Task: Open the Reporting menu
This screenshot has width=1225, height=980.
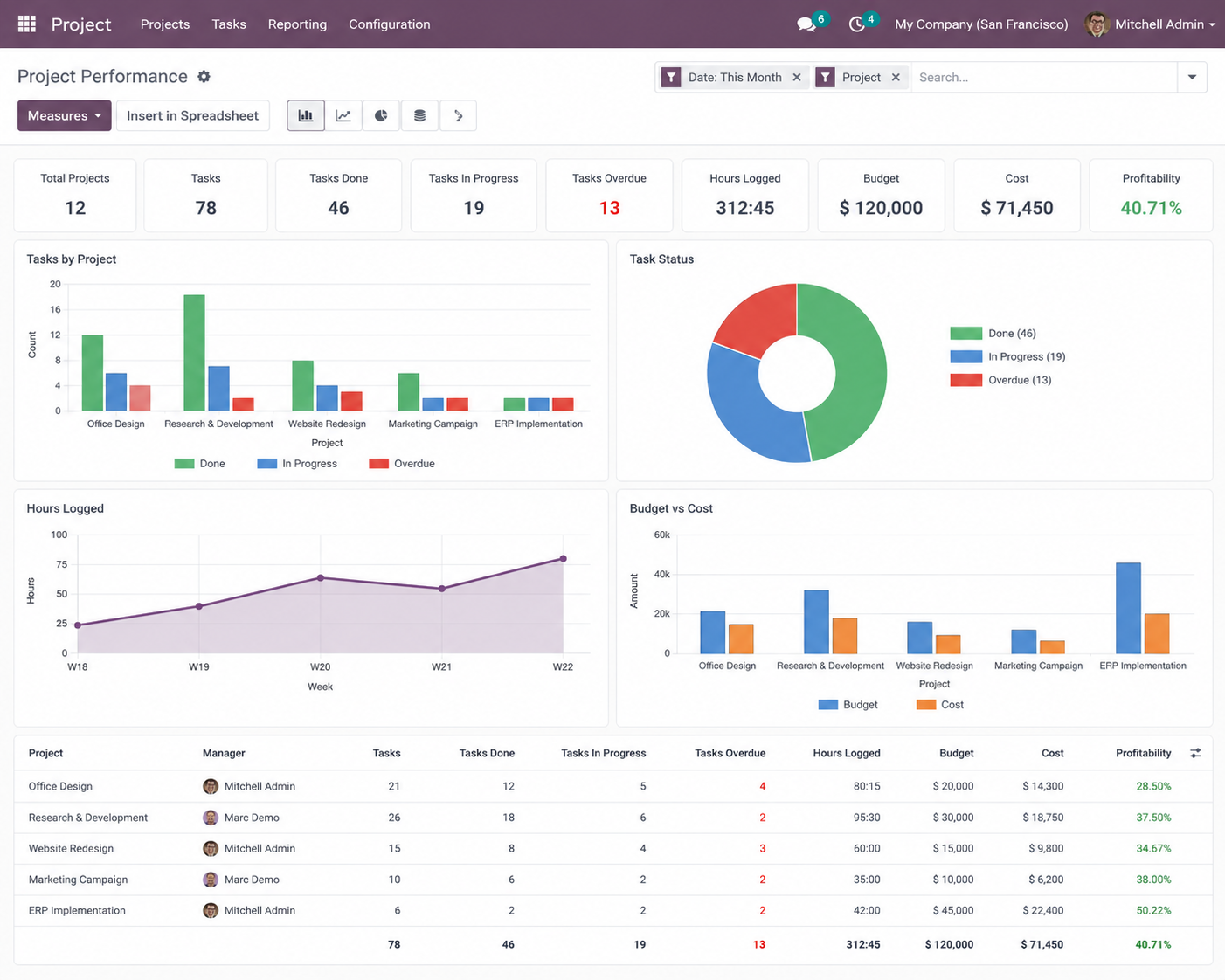Action: coord(297,24)
